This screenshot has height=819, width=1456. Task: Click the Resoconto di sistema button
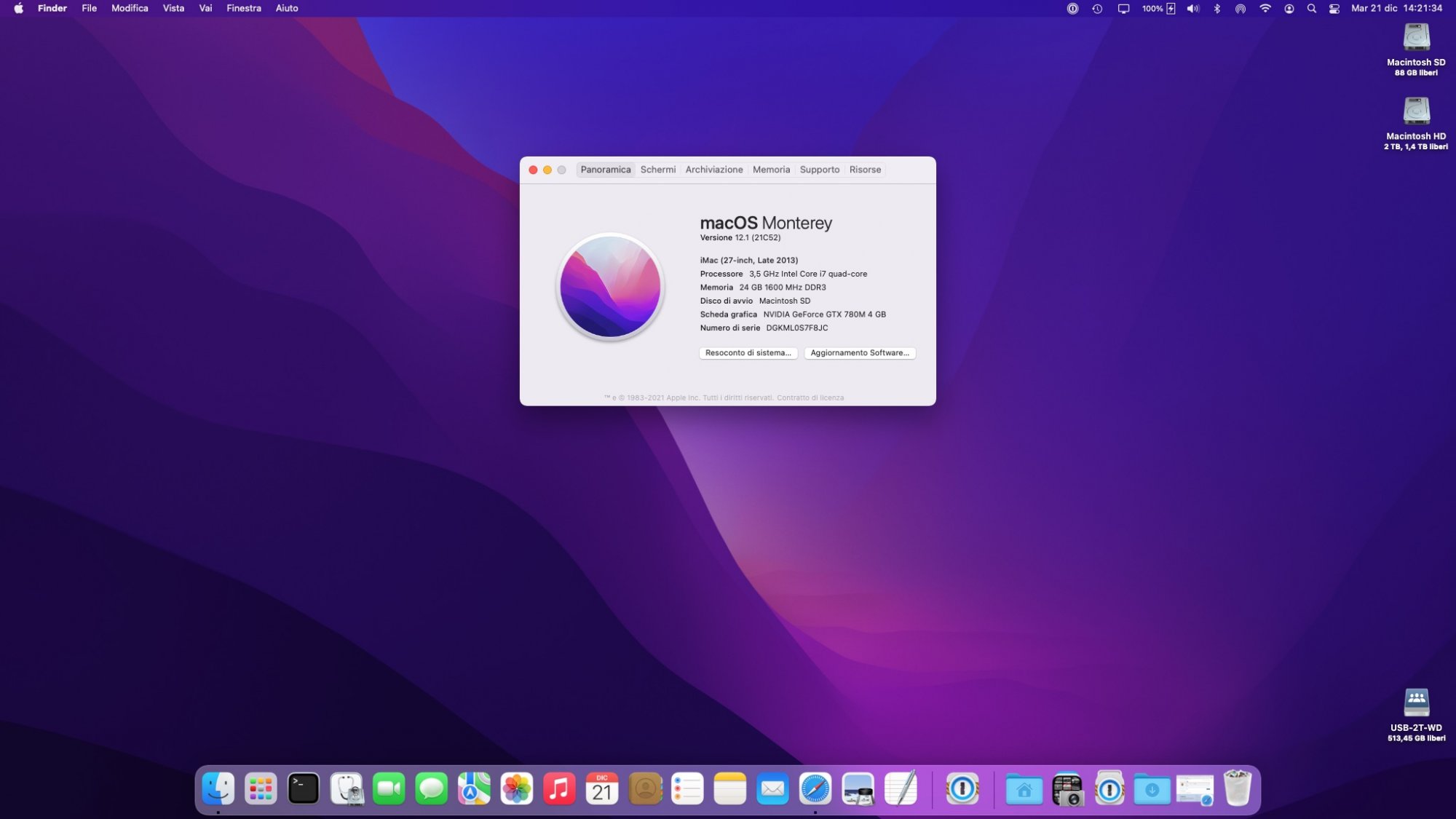(748, 353)
